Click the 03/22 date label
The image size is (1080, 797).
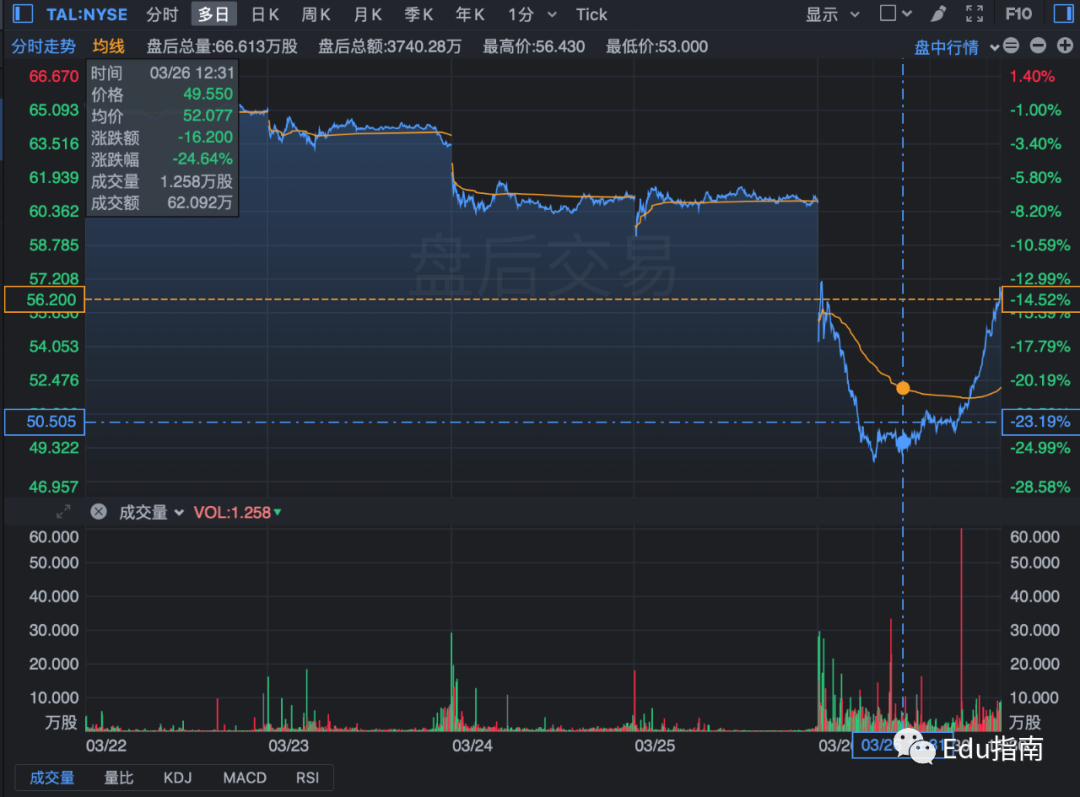click(x=106, y=745)
